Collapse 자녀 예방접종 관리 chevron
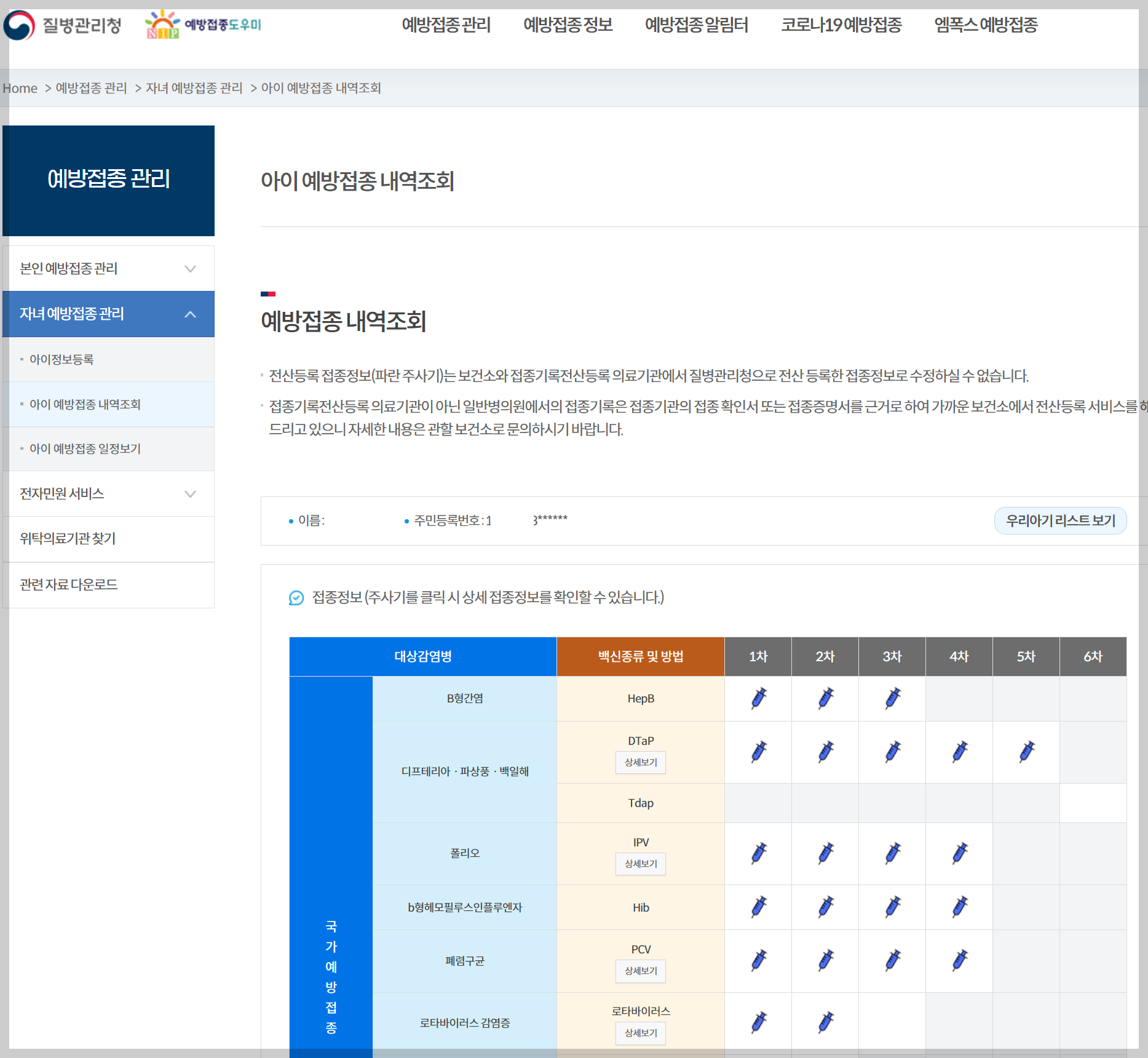The width and height of the screenshot is (1148, 1058). tap(191, 314)
